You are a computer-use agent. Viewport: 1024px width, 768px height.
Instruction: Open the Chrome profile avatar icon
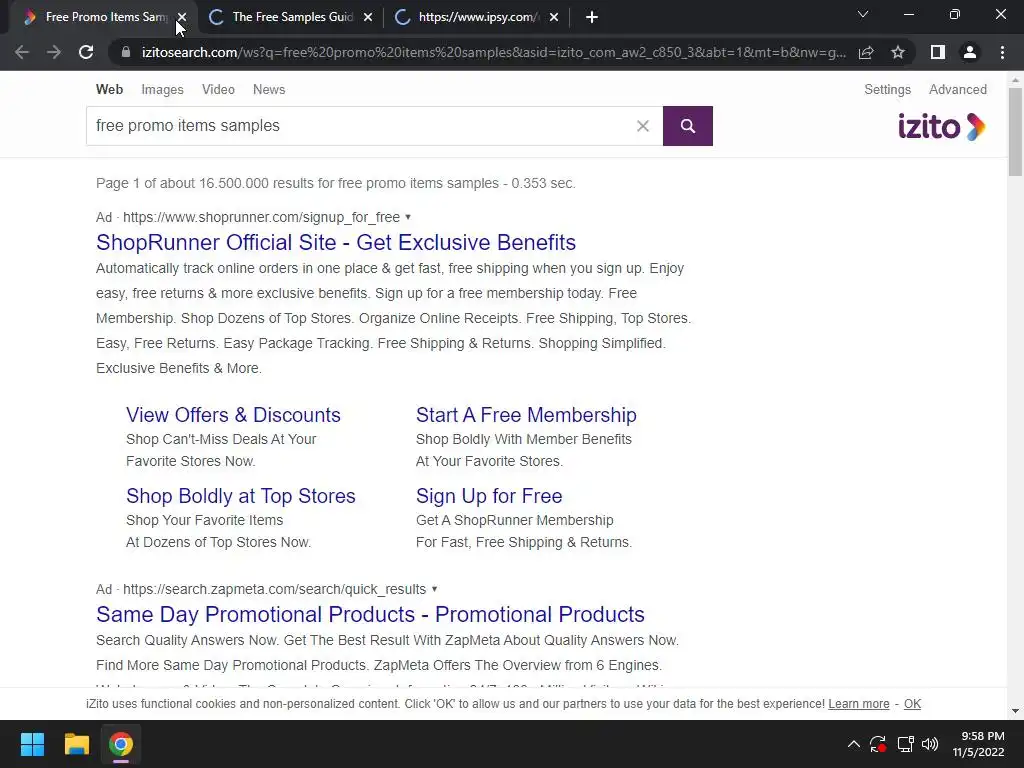[970, 52]
